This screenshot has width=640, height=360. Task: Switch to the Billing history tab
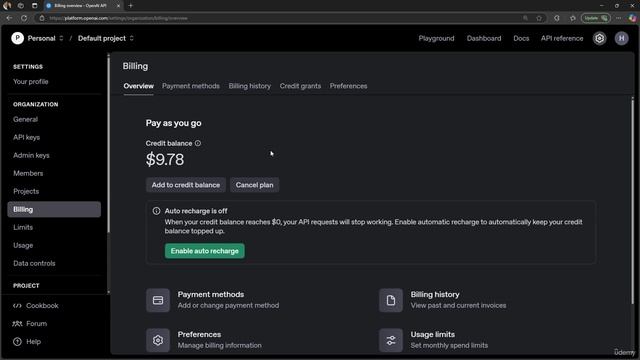(x=249, y=86)
